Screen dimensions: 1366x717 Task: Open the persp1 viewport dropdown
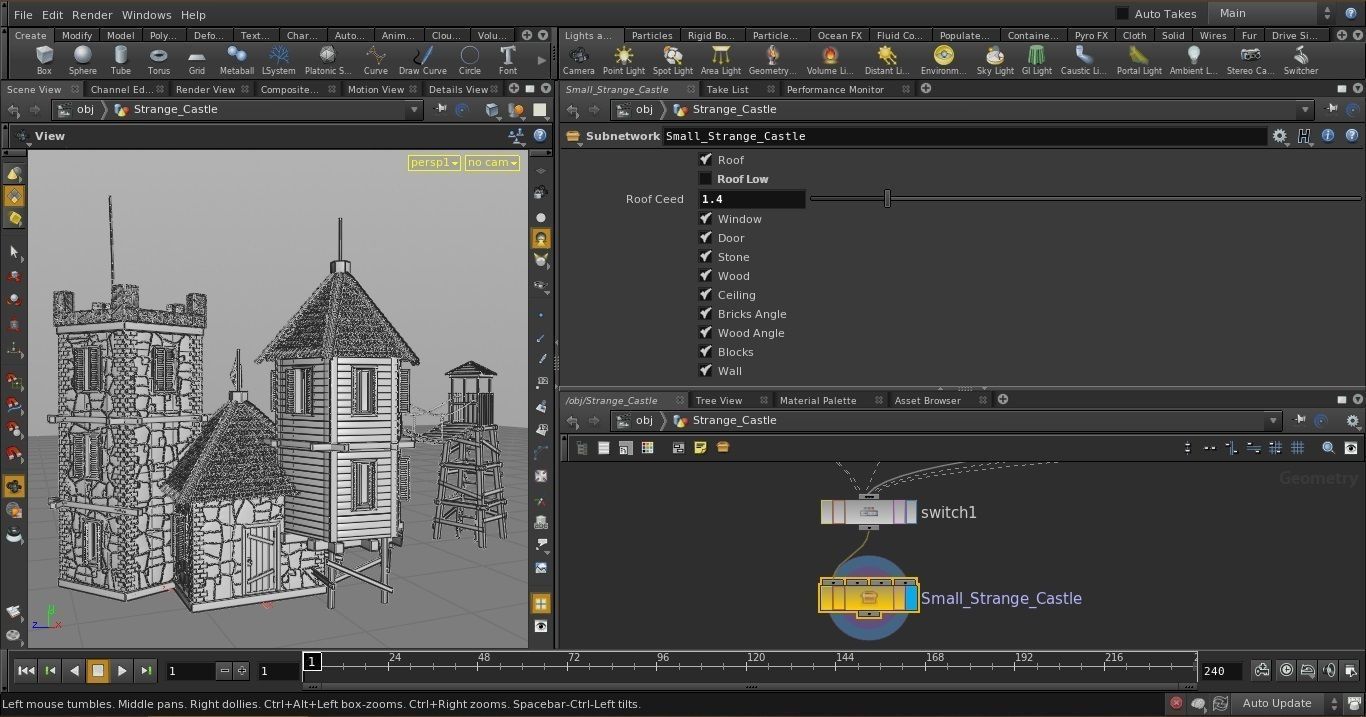434,162
